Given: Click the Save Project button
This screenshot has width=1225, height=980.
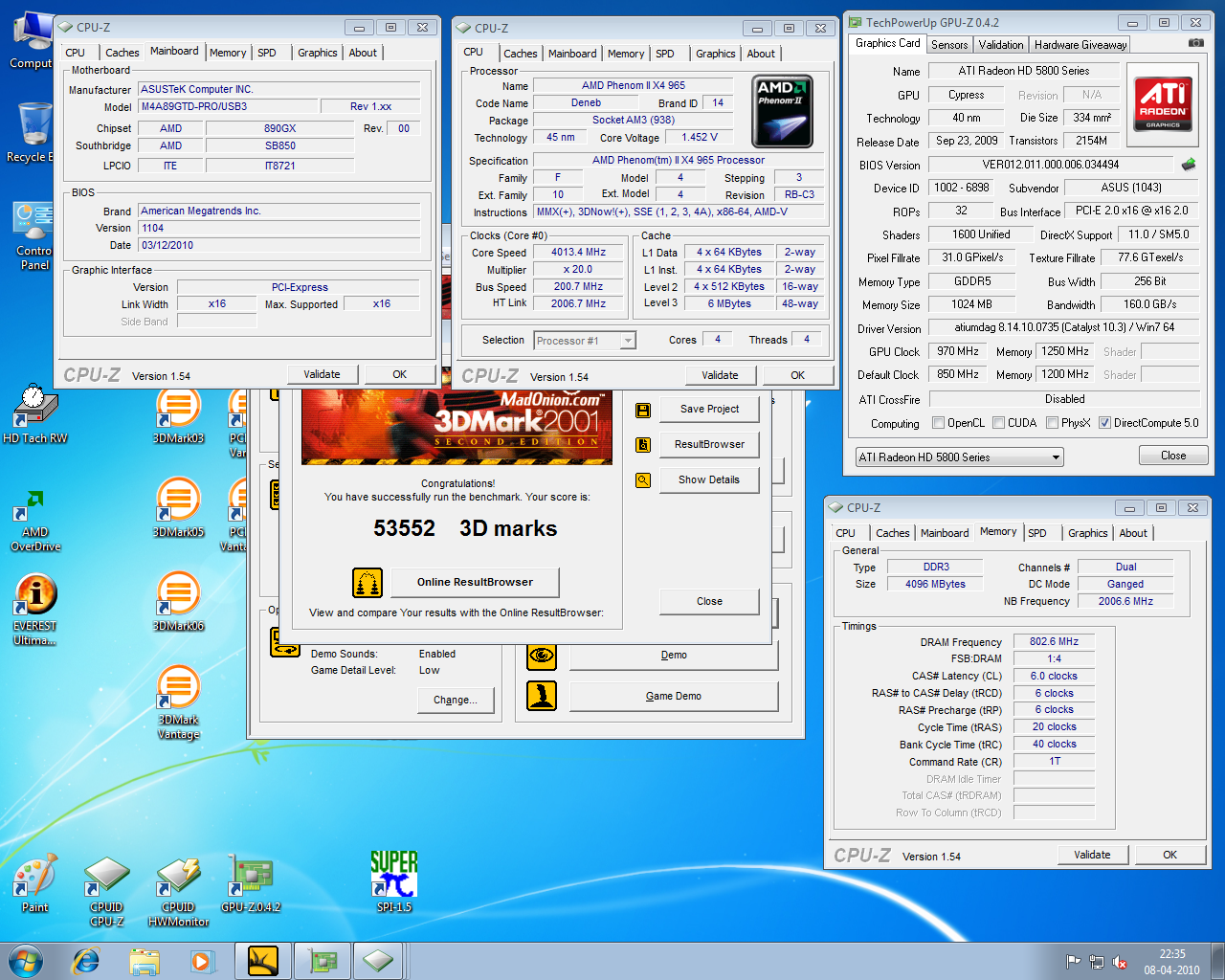Looking at the screenshot, I should pos(709,410).
